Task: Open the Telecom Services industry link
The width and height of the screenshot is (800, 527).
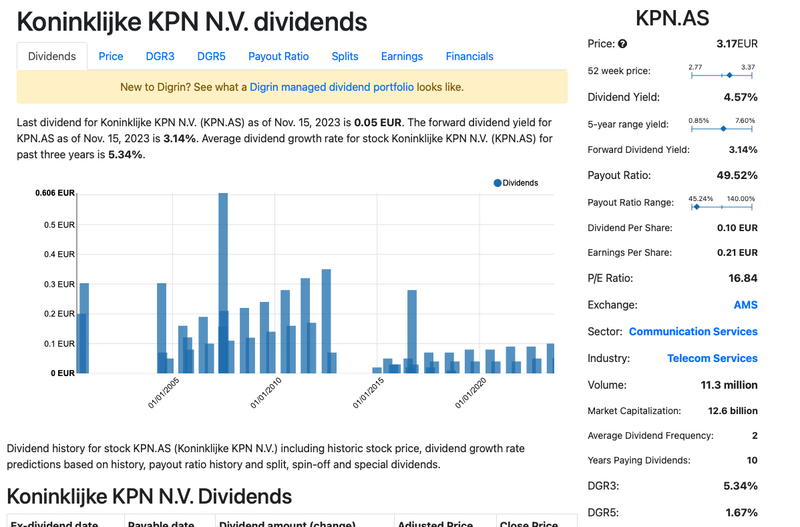Action: click(x=712, y=358)
